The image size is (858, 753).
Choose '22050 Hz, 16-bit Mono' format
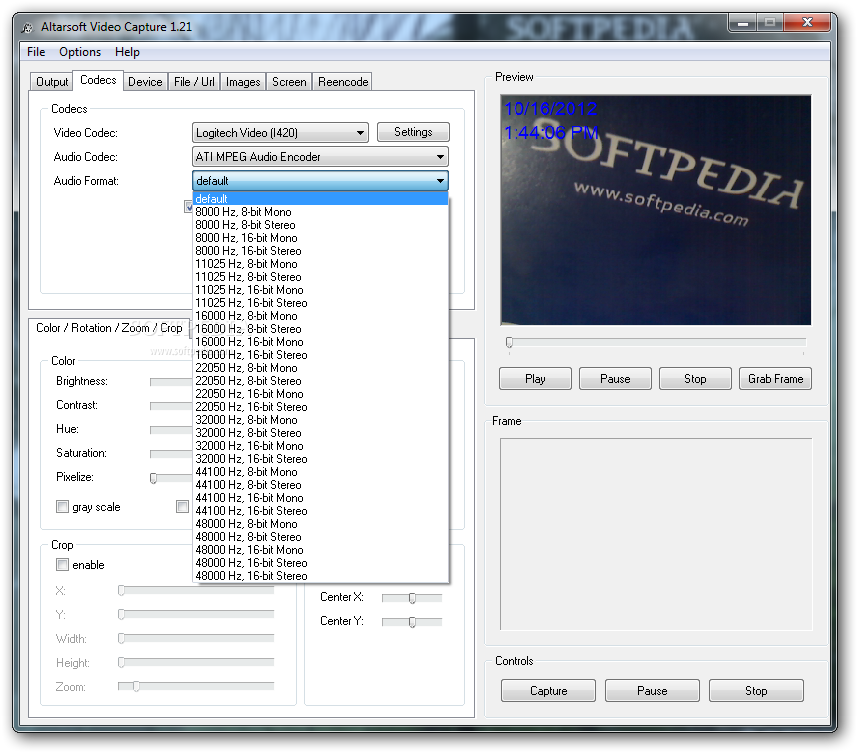click(320, 394)
